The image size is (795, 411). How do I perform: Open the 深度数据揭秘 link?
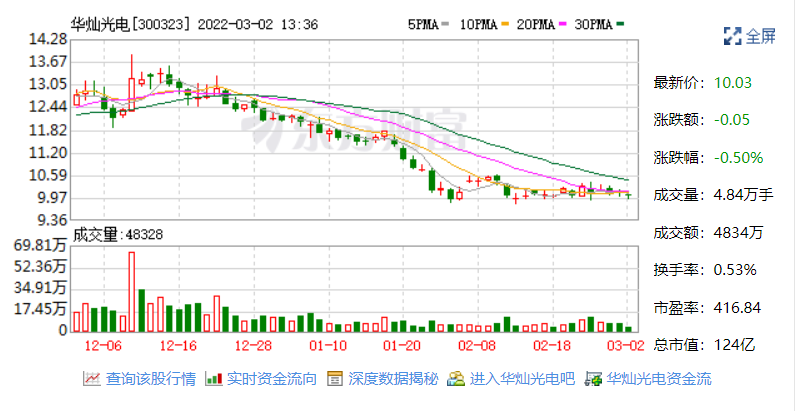point(393,379)
